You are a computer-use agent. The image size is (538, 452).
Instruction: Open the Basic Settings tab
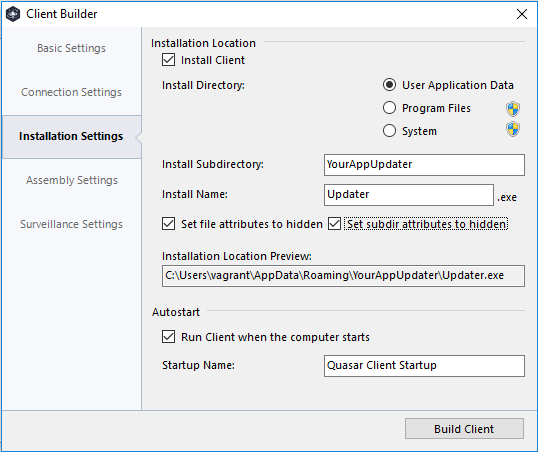click(x=71, y=48)
